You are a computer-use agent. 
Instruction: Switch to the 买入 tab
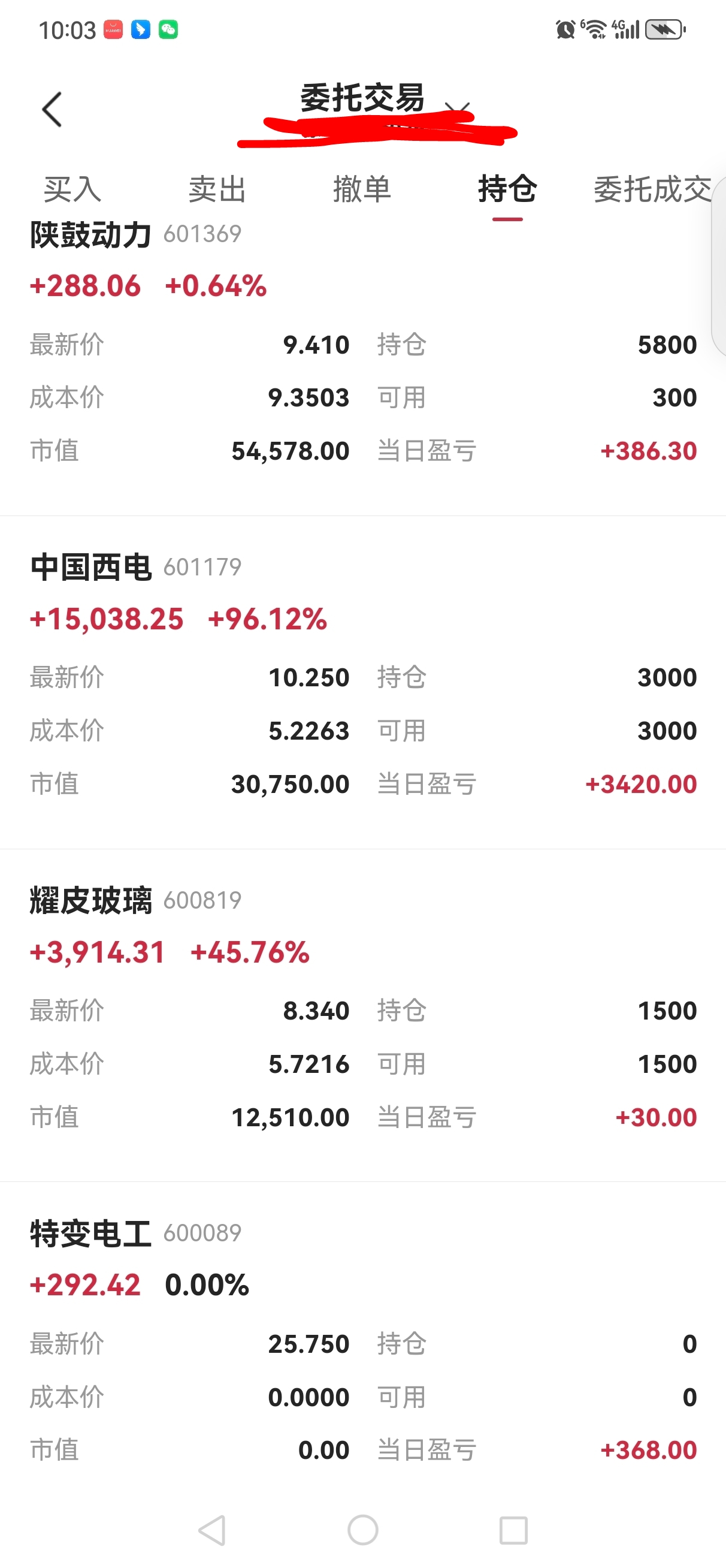(72, 189)
